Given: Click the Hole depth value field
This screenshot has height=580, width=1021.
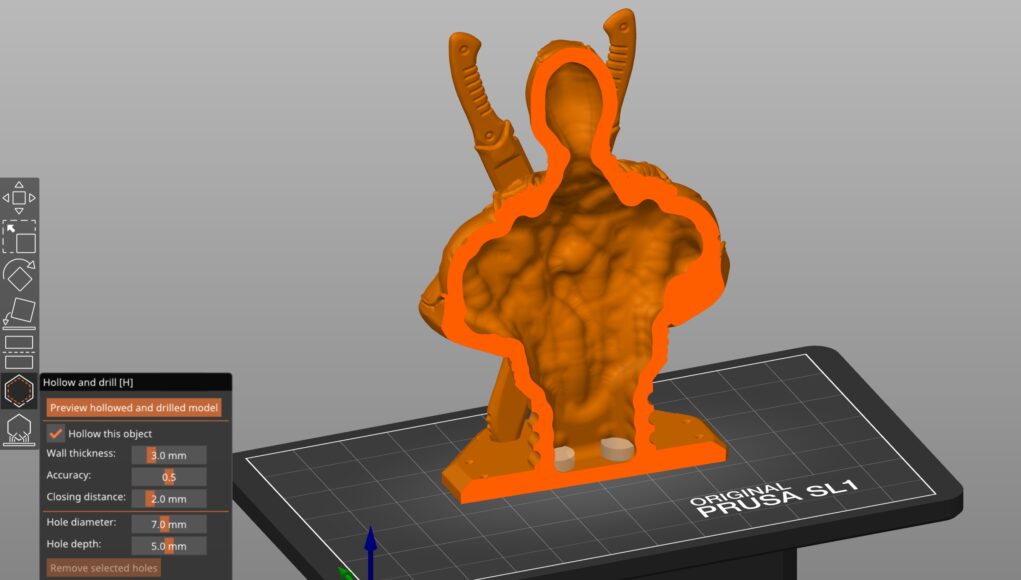Looking at the screenshot, I should pyautogui.click(x=169, y=545).
